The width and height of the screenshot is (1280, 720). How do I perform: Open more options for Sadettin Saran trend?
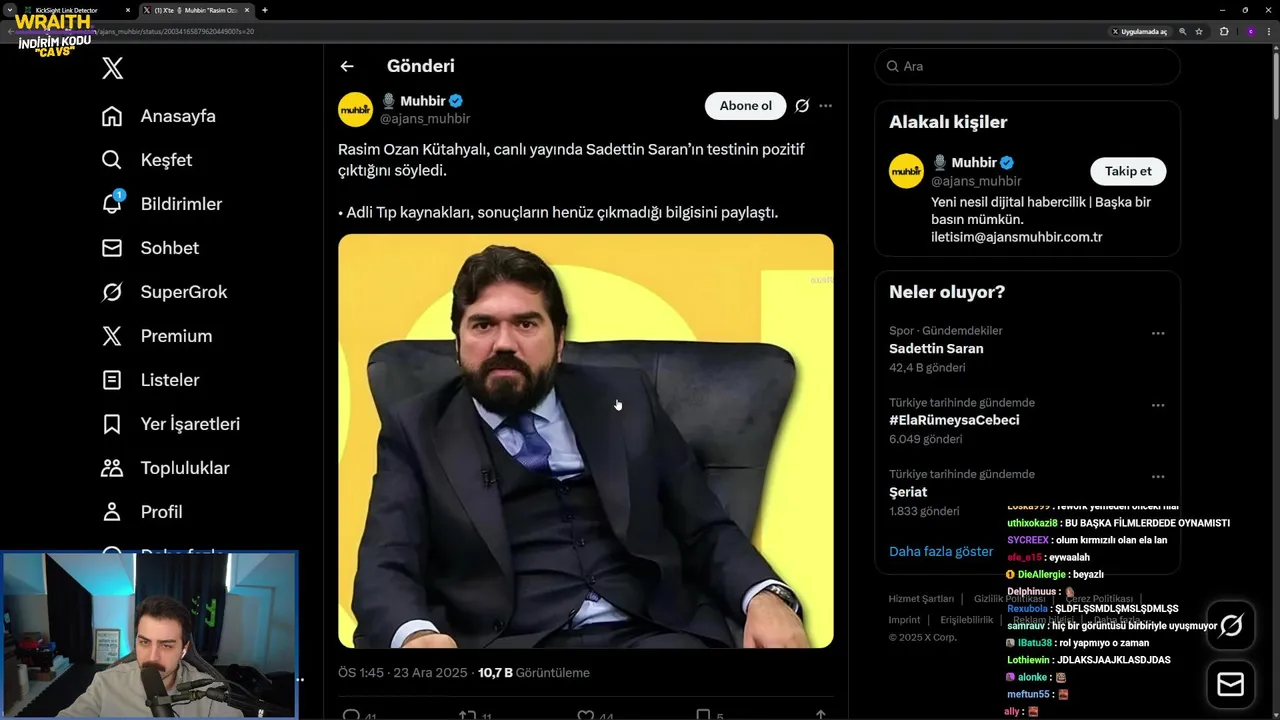tap(1158, 333)
